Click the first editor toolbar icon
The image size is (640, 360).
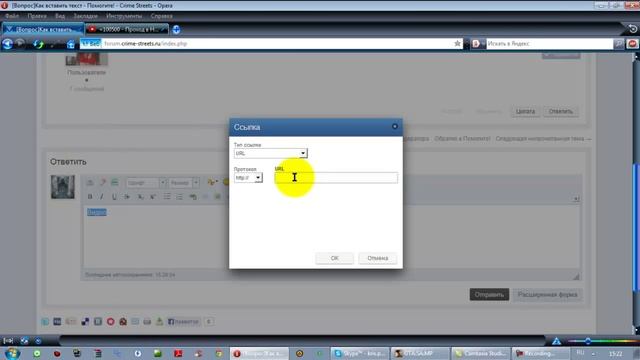[90, 182]
